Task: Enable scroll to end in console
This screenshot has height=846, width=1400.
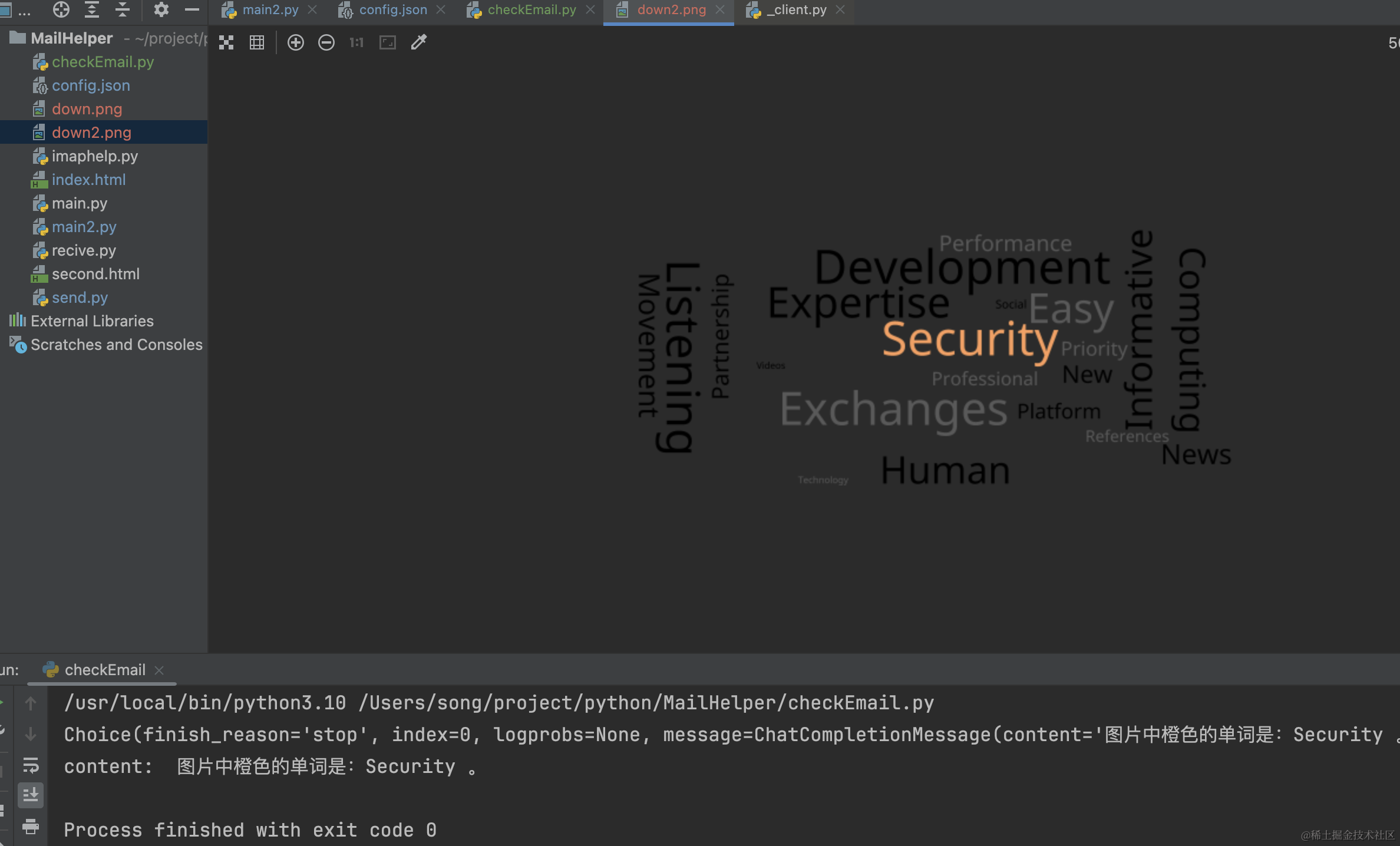Action: click(31, 795)
